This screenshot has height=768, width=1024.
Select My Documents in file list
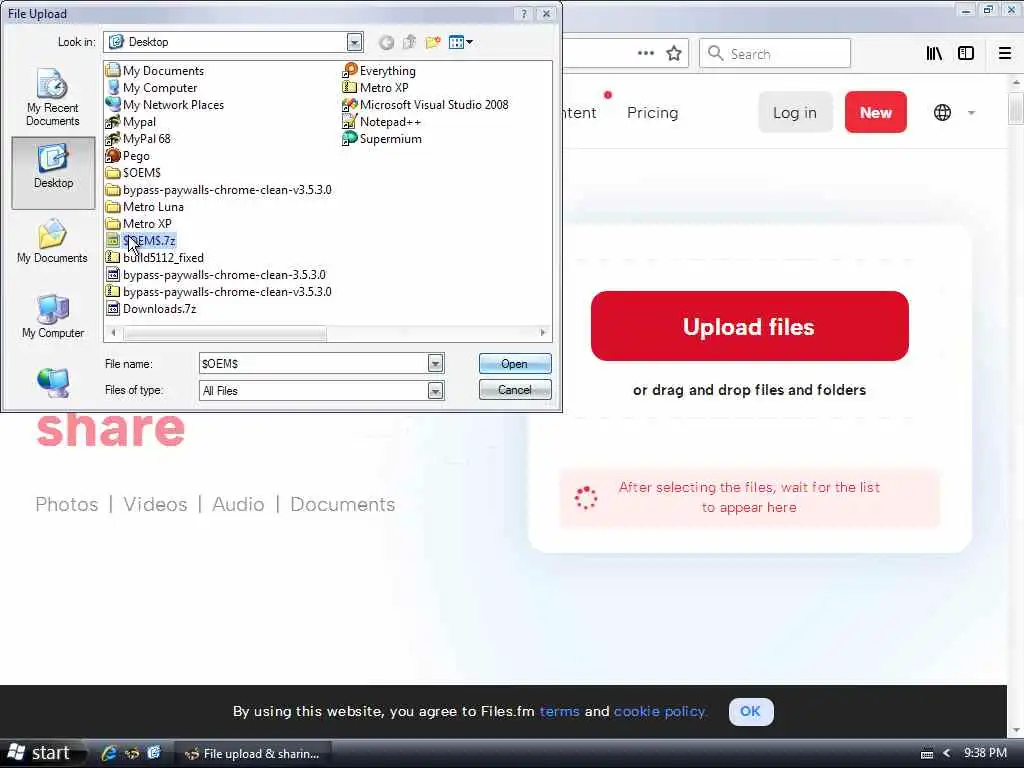click(x=155, y=71)
